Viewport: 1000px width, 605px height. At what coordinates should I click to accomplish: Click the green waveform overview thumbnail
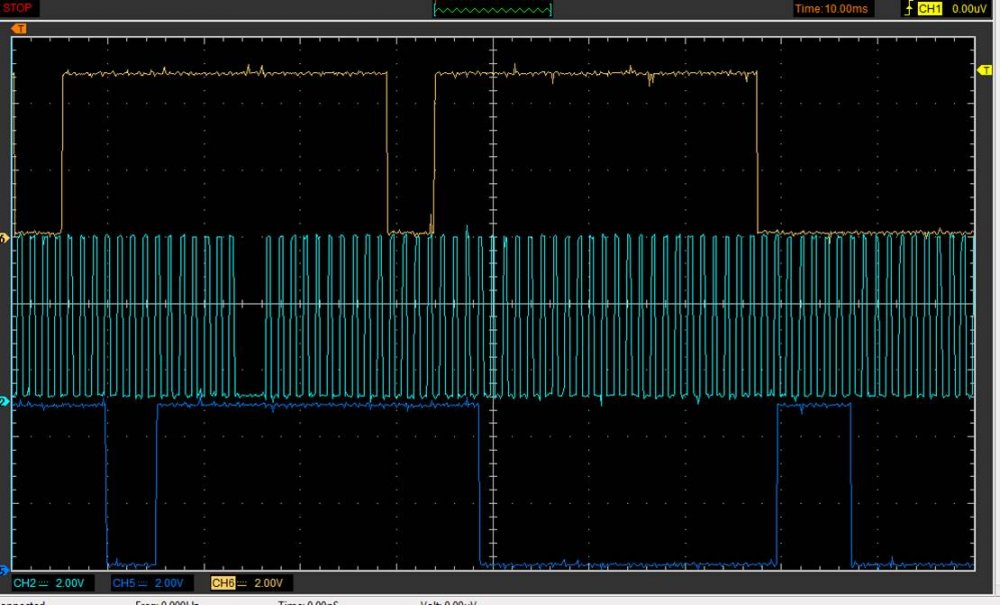pyautogui.click(x=492, y=9)
